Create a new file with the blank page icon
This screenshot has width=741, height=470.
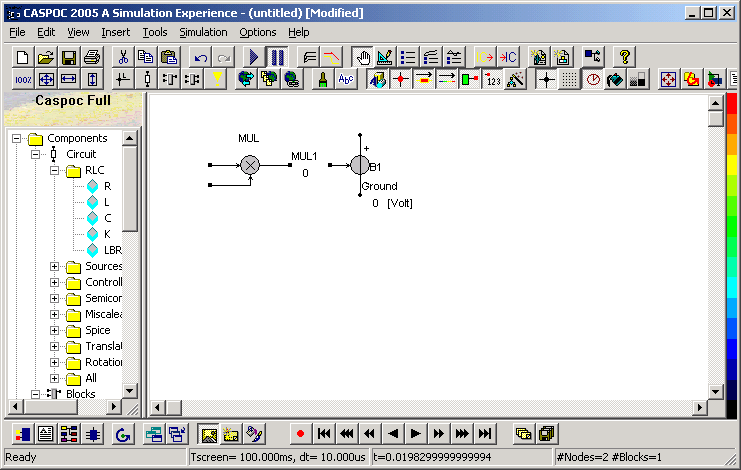(x=22, y=57)
